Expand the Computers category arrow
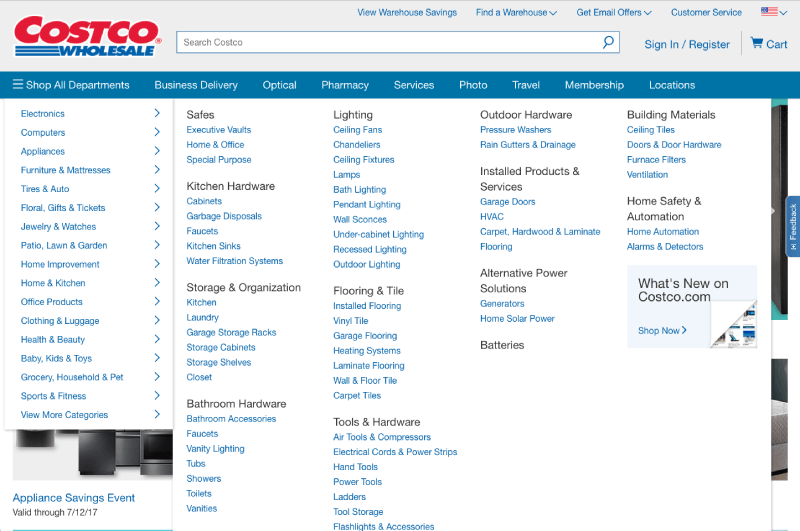This screenshot has width=800, height=531. 157,132
